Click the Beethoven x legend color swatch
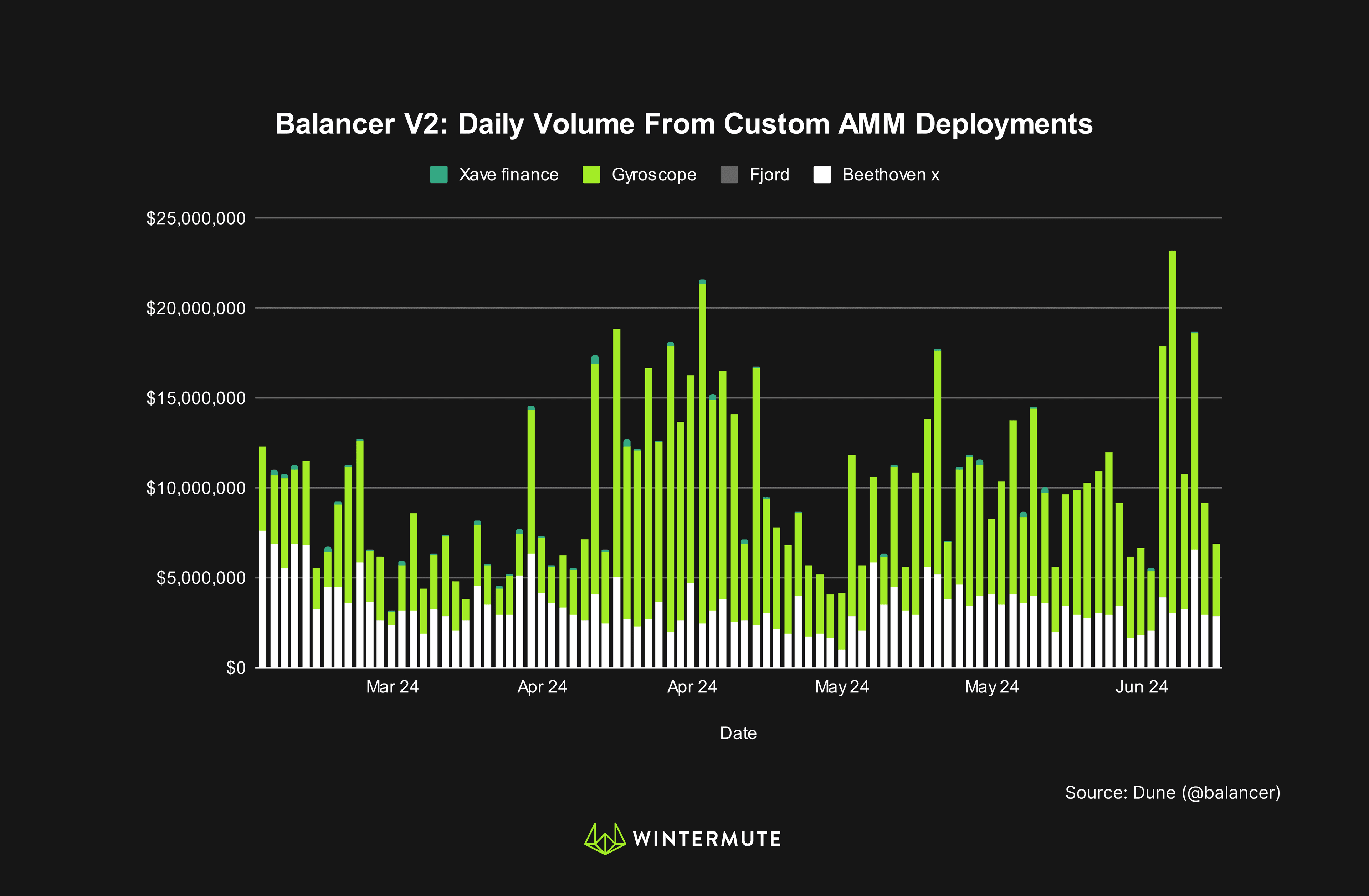The height and width of the screenshot is (896, 1369). [822, 175]
